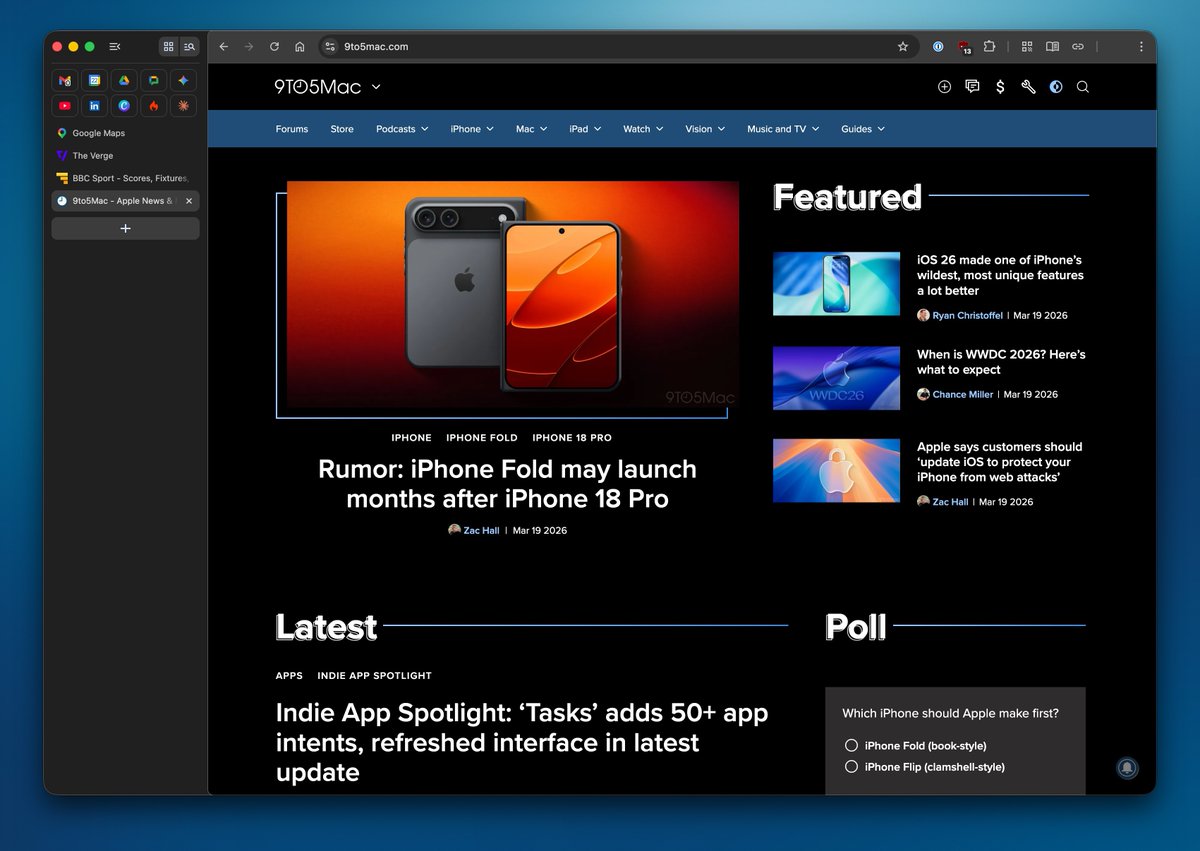Open the Forums nav item

coord(292,129)
